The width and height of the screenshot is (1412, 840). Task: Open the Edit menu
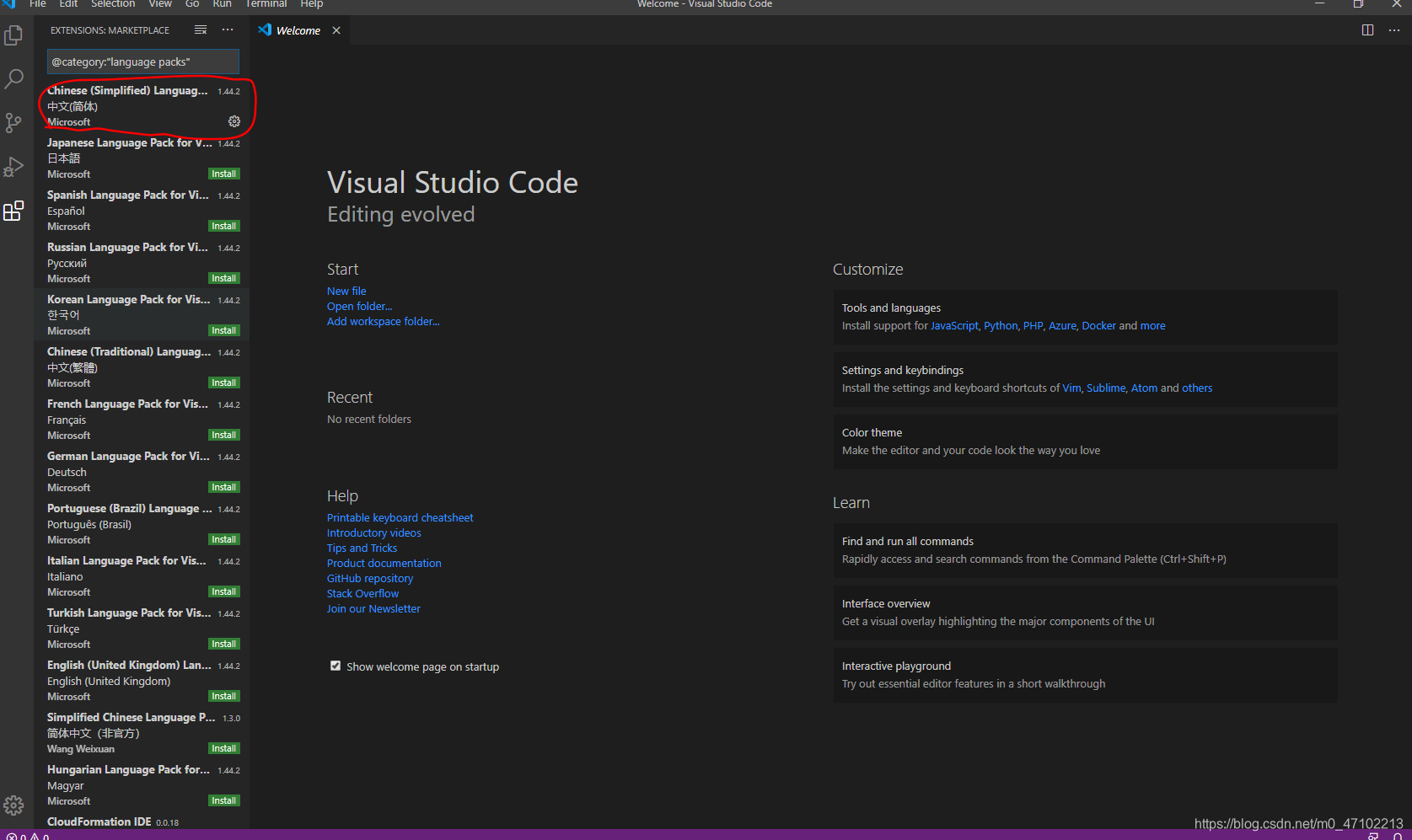tap(68, 4)
